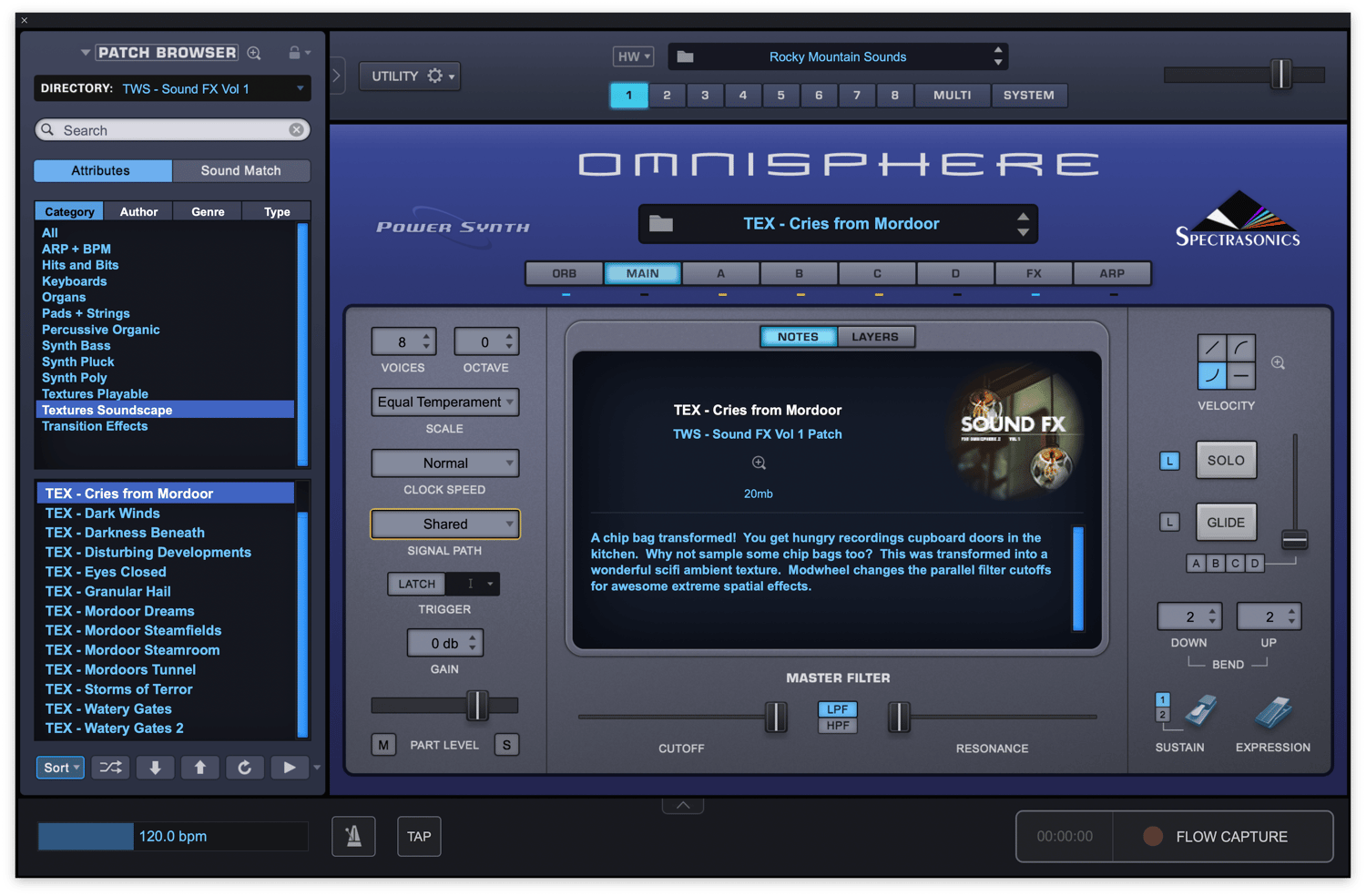The width and height of the screenshot is (1366, 896).
Task: Select the concave velocity curve preset
Action: click(1212, 375)
